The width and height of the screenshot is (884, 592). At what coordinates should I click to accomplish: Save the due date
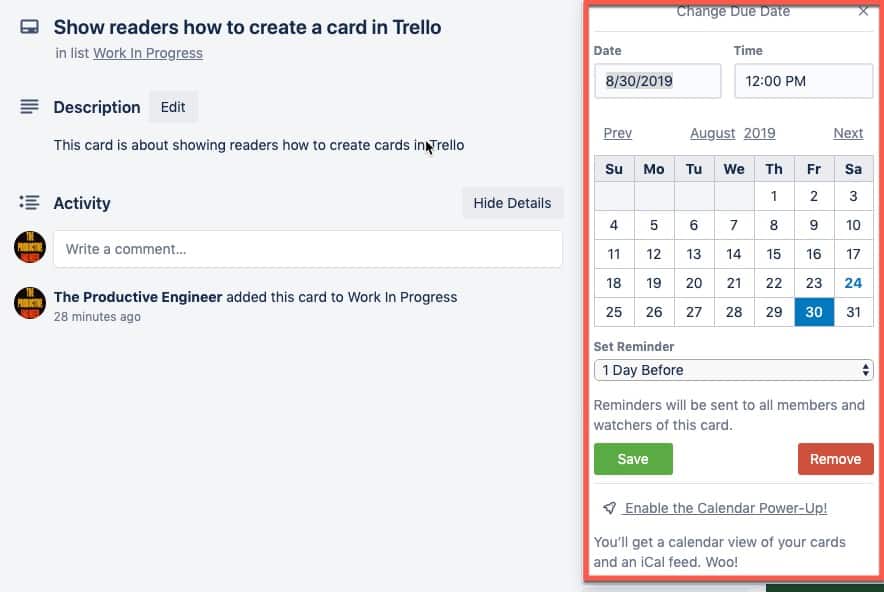coord(633,459)
